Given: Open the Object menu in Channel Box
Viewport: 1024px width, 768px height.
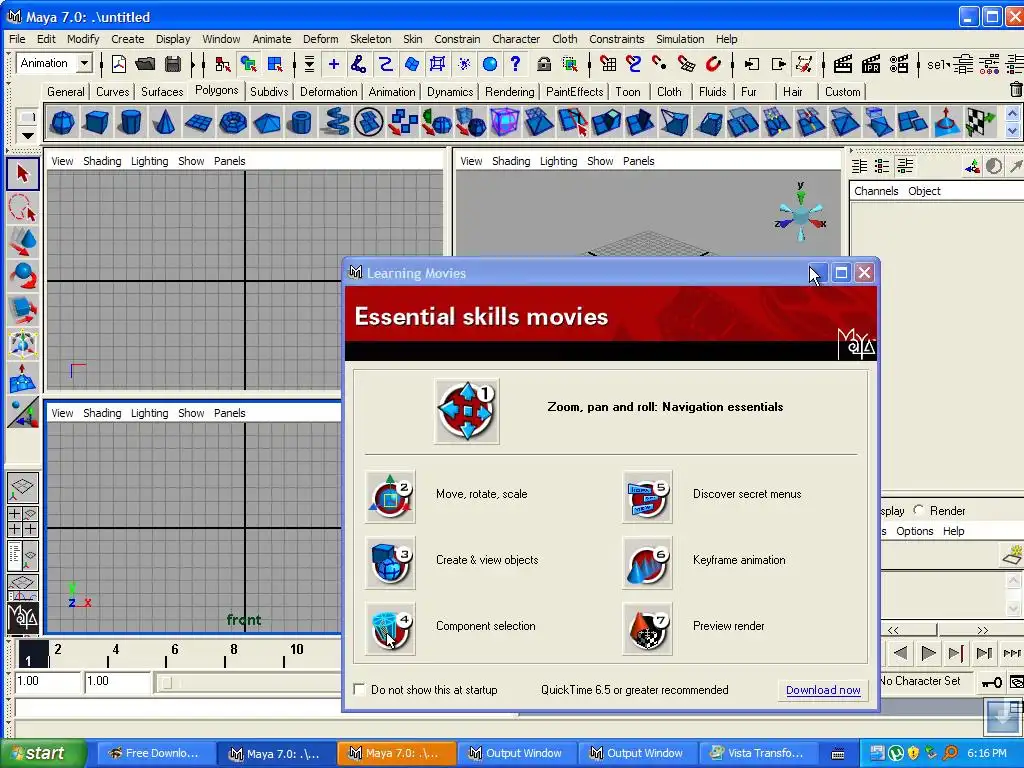Looking at the screenshot, I should (924, 191).
